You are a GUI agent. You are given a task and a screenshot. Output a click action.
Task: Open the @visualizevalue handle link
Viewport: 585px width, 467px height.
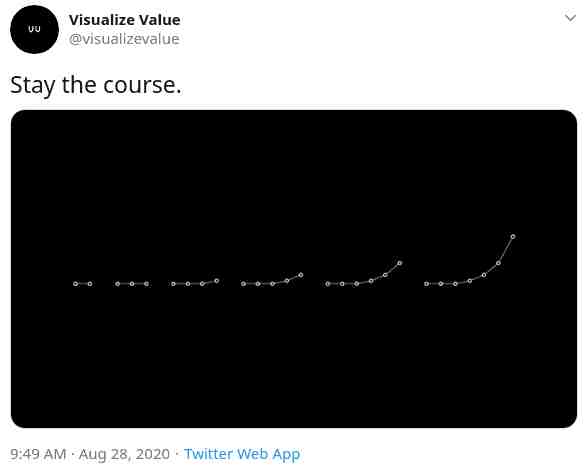(x=124, y=39)
